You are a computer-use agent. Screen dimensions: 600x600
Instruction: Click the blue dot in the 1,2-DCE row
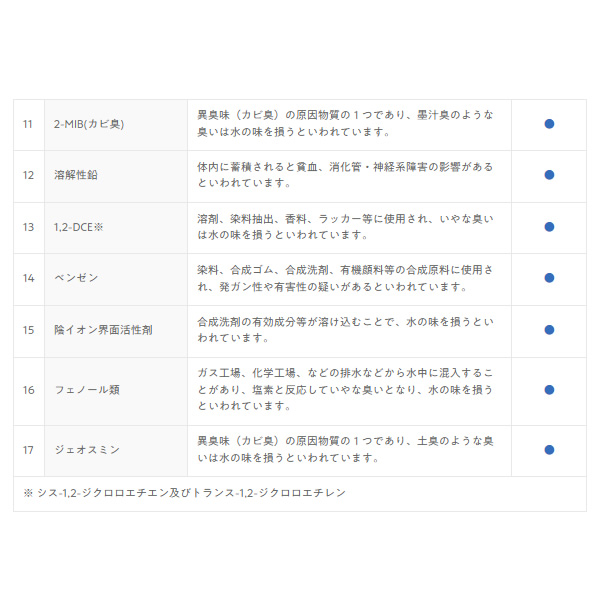tap(549, 227)
